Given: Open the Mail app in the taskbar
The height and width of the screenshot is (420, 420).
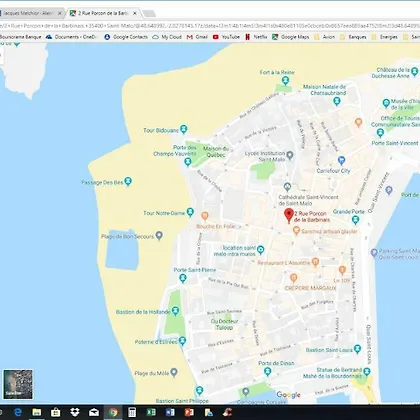Looking at the screenshot, I should coord(94,412).
